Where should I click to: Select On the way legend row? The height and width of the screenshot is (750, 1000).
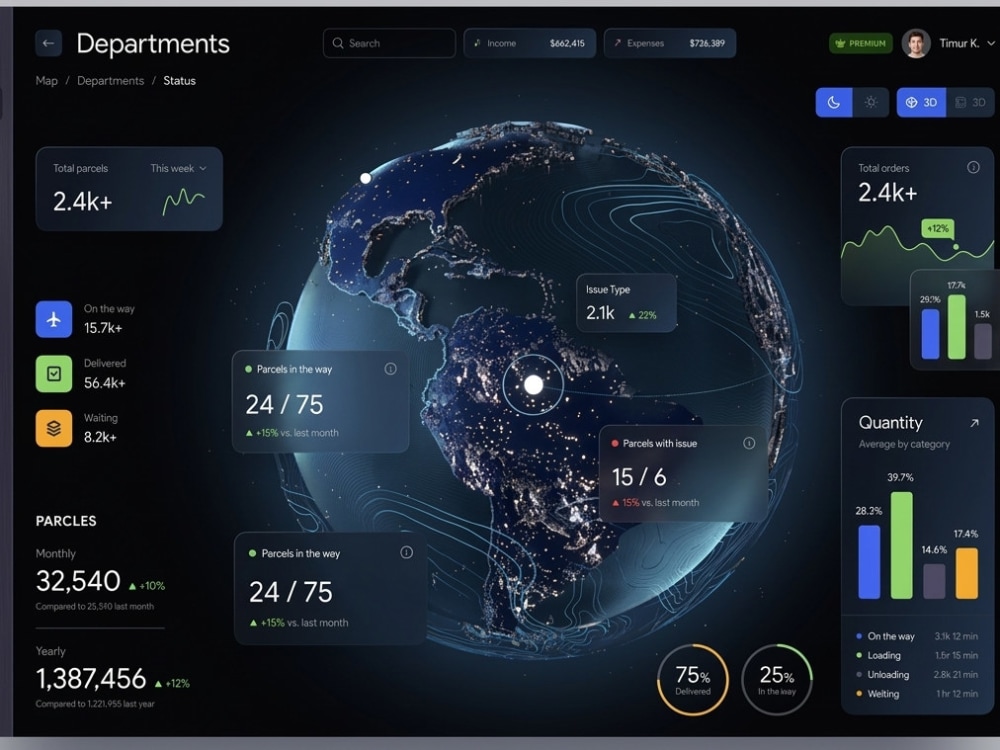pyautogui.click(x=916, y=636)
